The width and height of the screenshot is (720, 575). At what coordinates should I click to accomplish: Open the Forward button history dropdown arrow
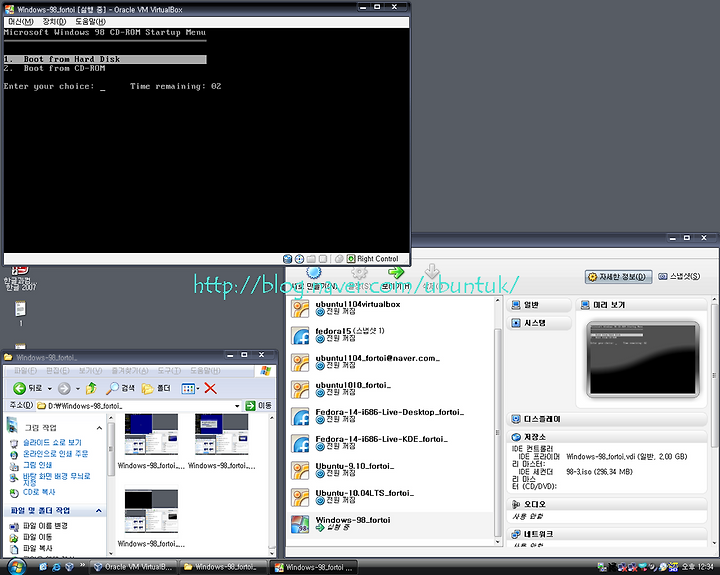[78, 389]
